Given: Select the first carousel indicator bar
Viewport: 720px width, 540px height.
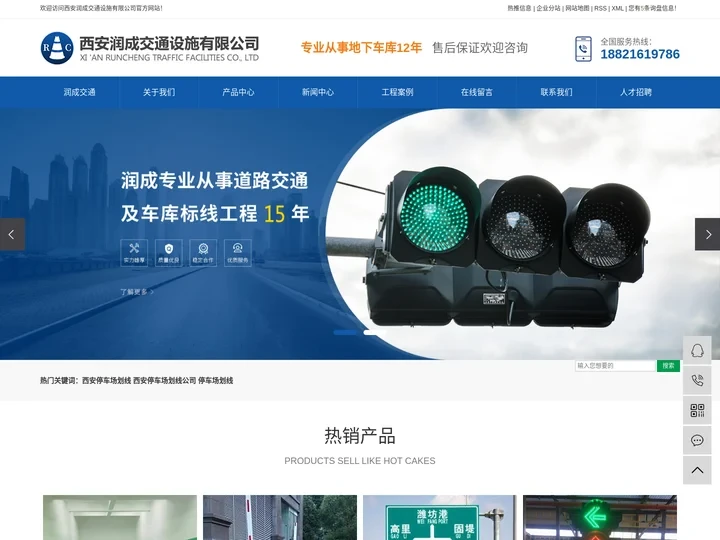Looking at the screenshot, I should click(346, 332).
